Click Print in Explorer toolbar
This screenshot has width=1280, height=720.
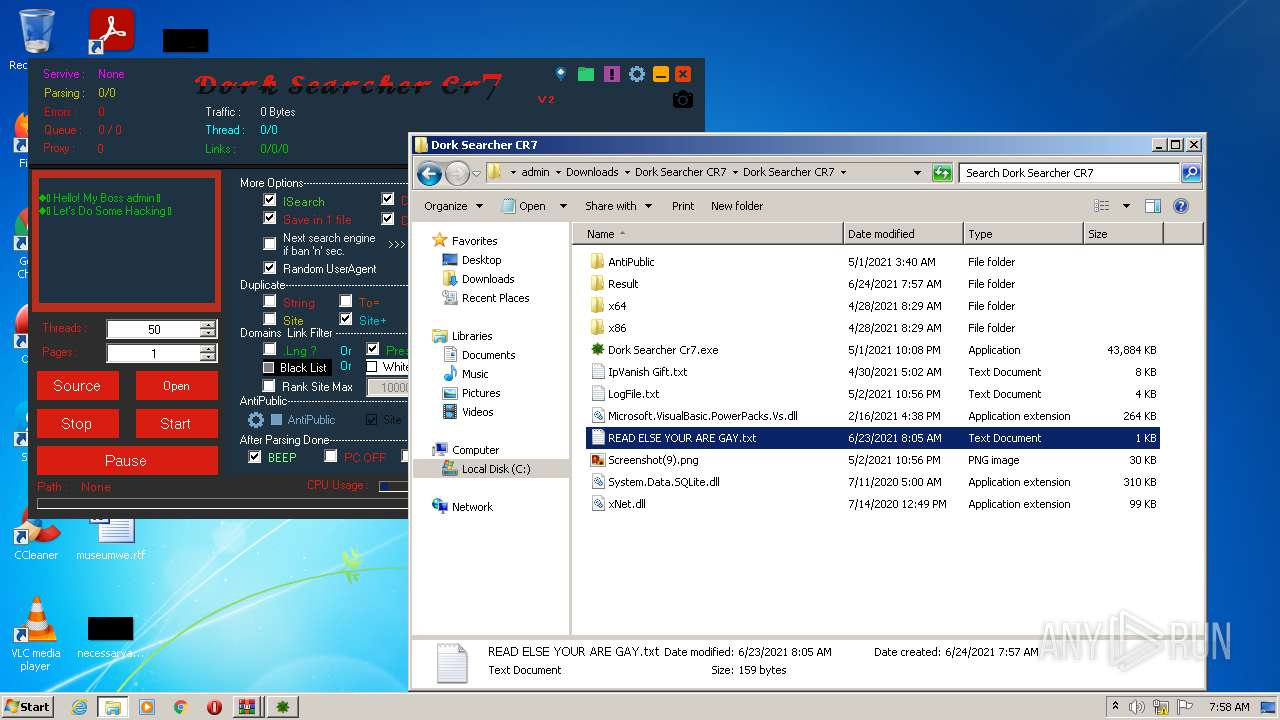(683, 206)
